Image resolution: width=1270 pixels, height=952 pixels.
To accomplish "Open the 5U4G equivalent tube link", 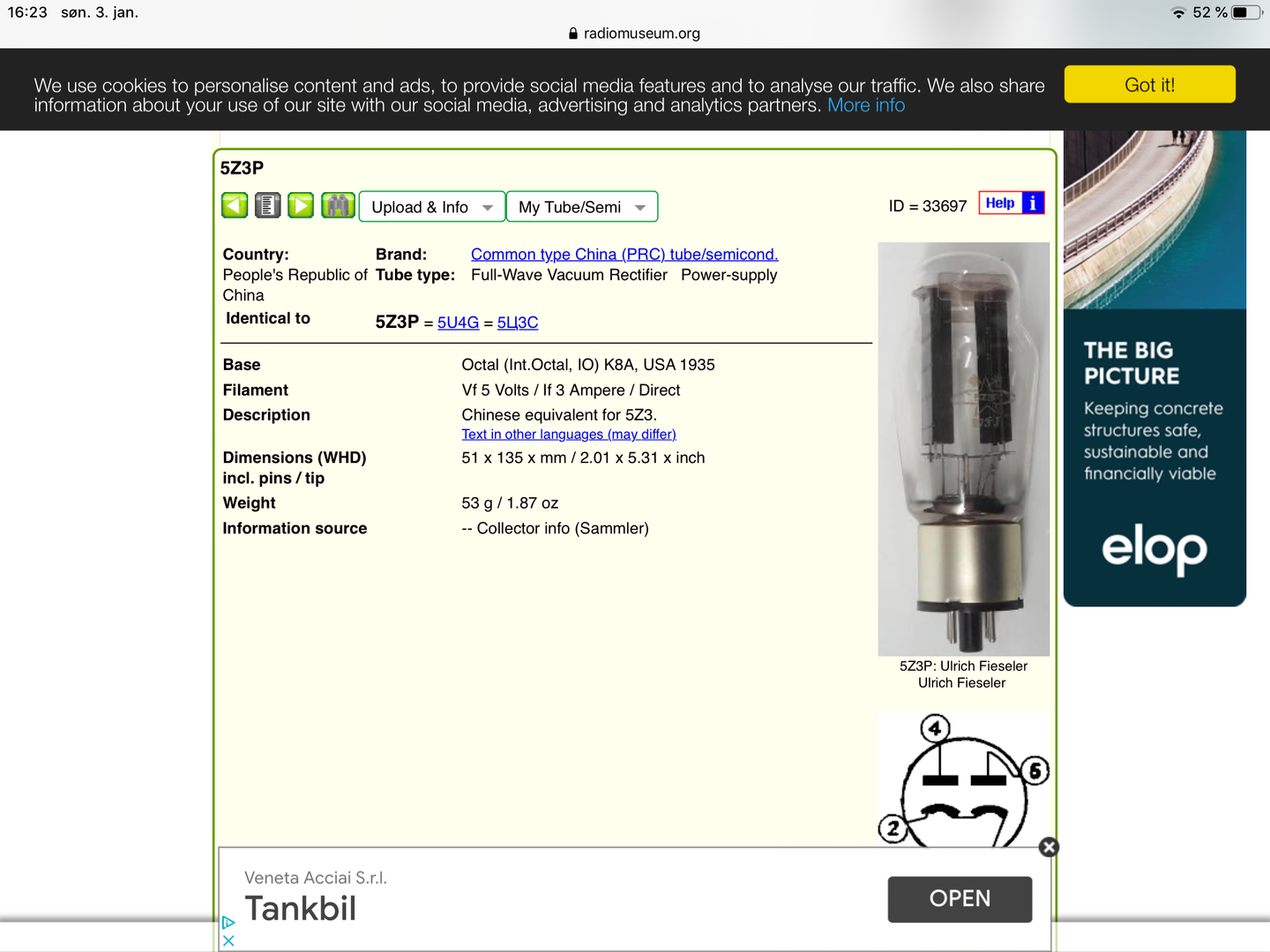I will point(459,323).
